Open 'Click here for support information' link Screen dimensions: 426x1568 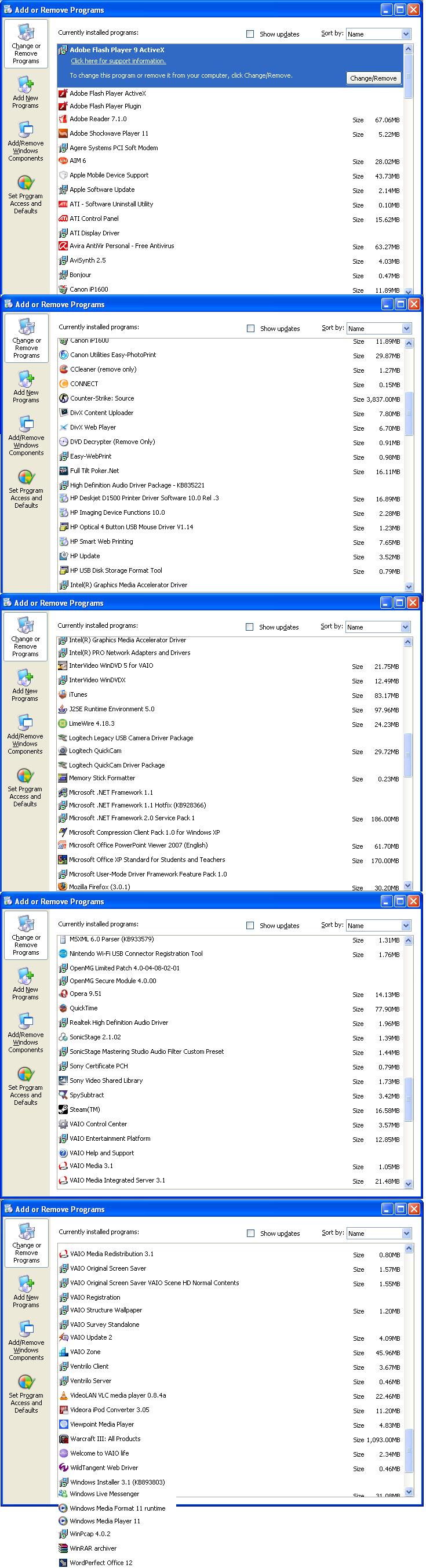tap(118, 61)
